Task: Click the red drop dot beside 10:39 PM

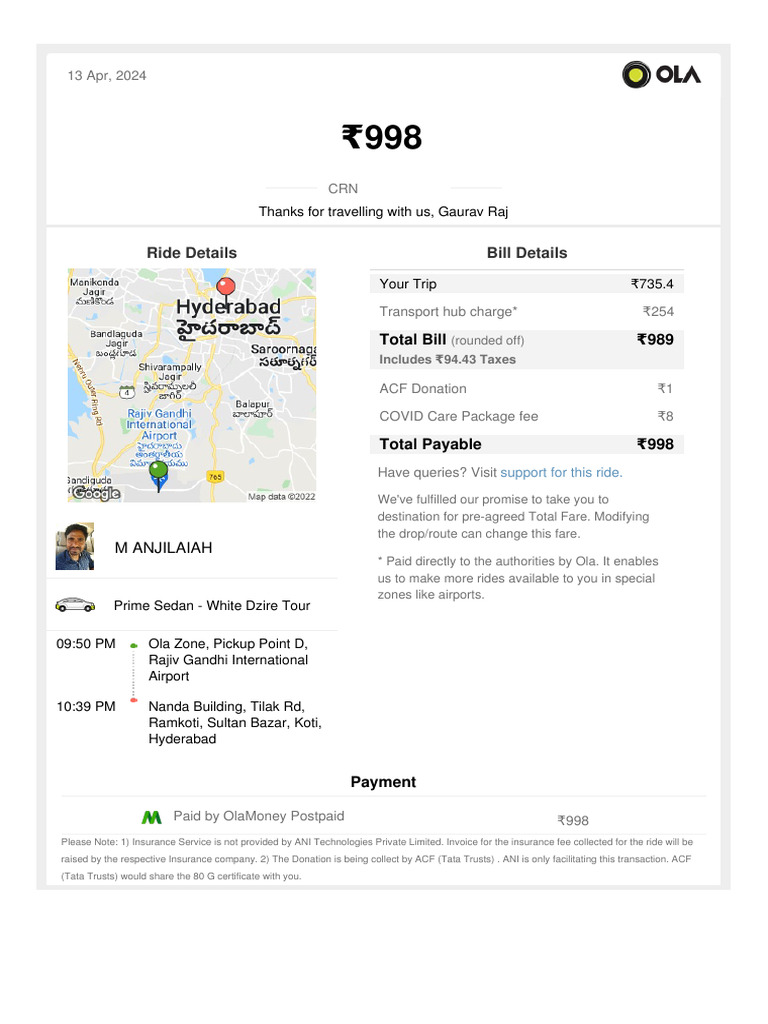Action: (x=134, y=700)
